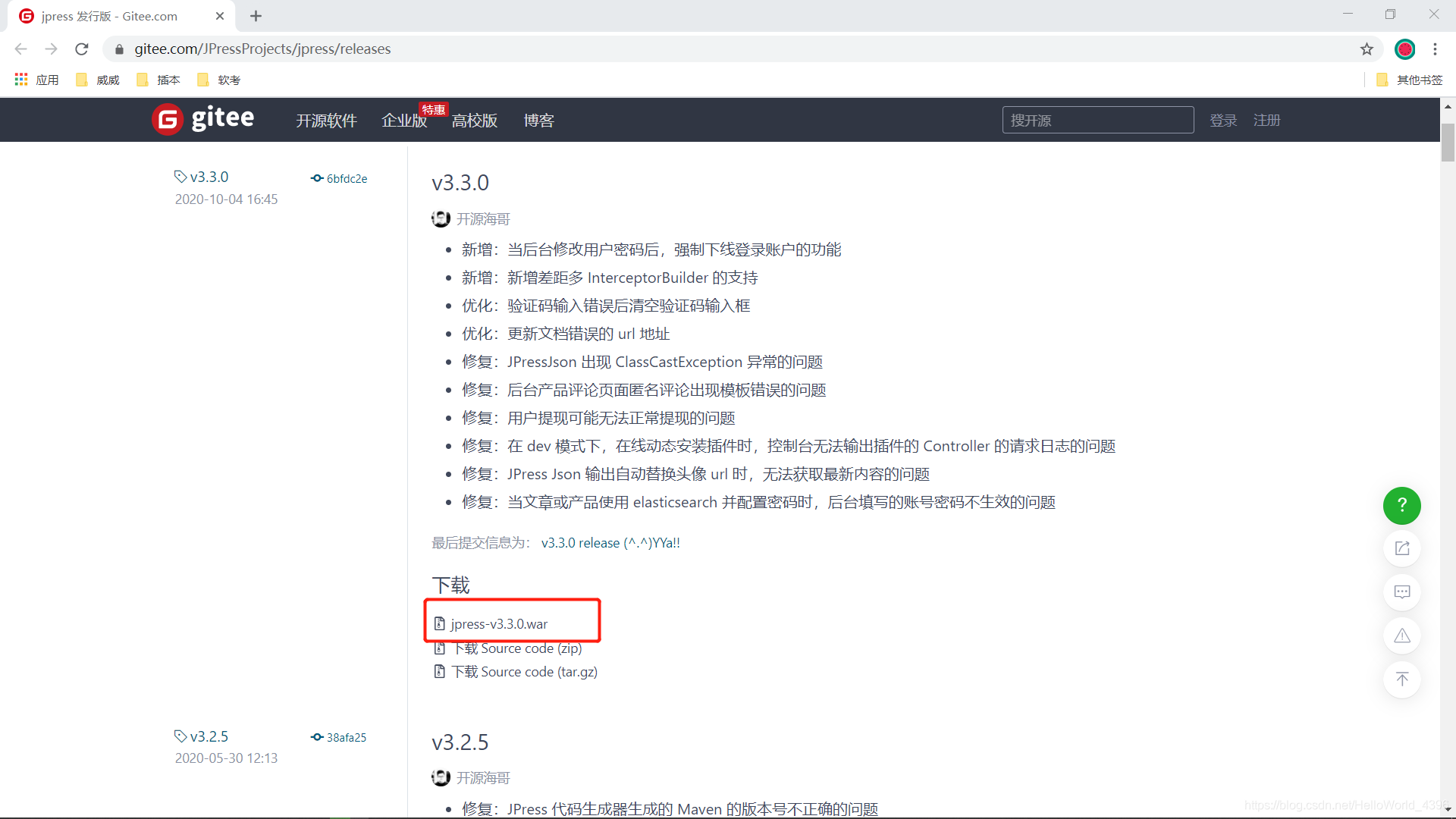Viewport: 1456px width, 819px height.
Task: Open the Chrome three-dot menu
Action: point(1435,49)
